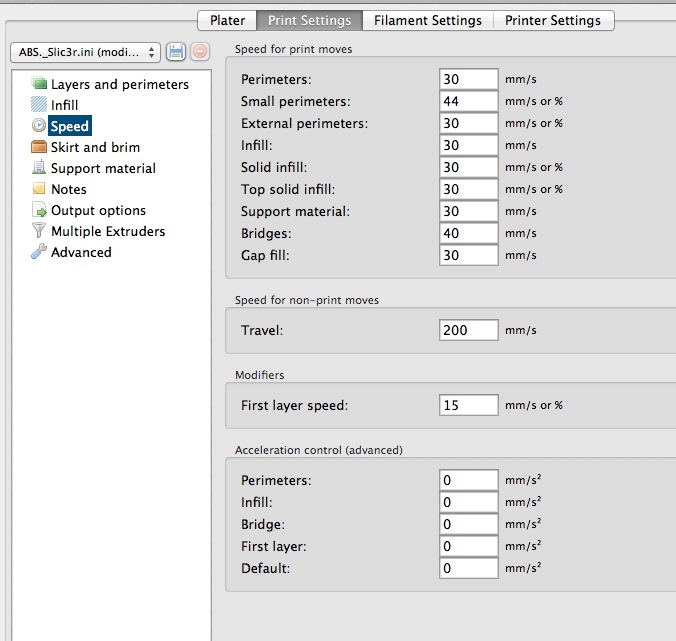Click the Skirt and brim icon

[39, 147]
